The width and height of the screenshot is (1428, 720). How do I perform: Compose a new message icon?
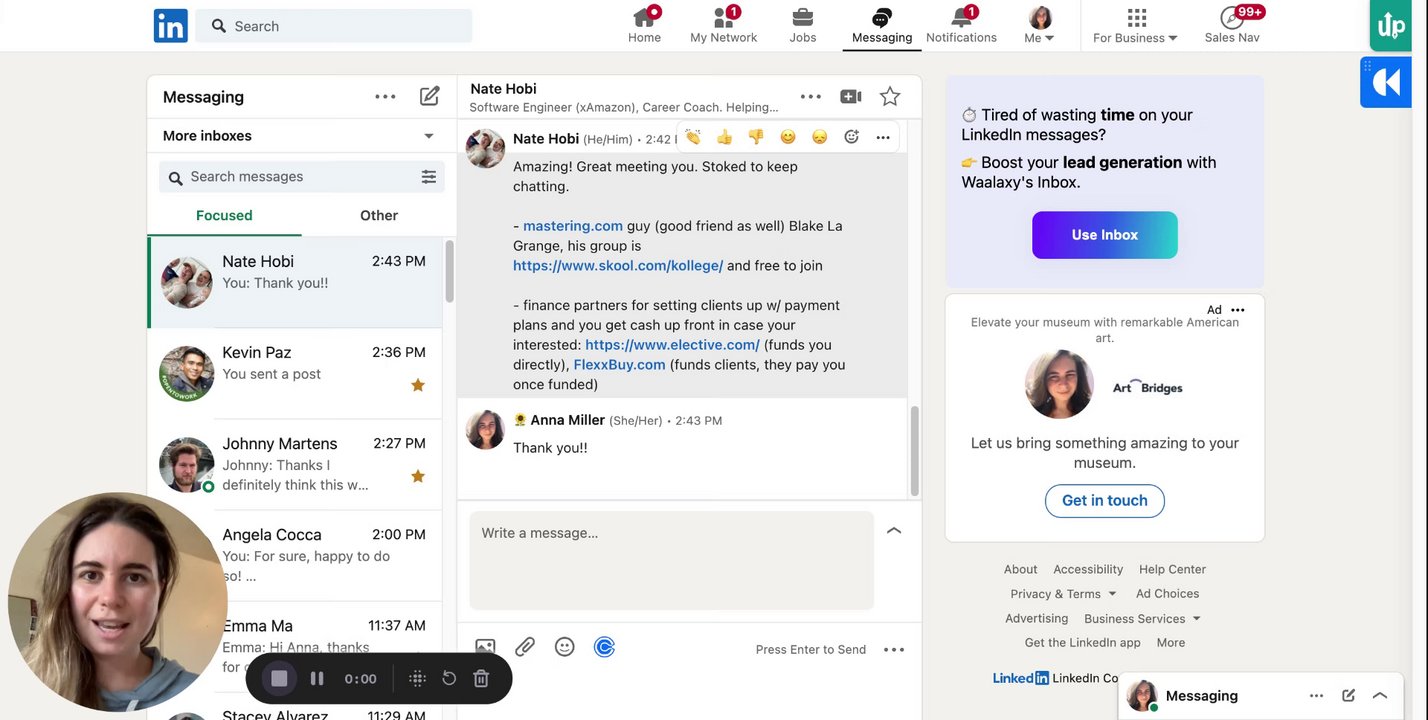pyautogui.click(x=430, y=96)
